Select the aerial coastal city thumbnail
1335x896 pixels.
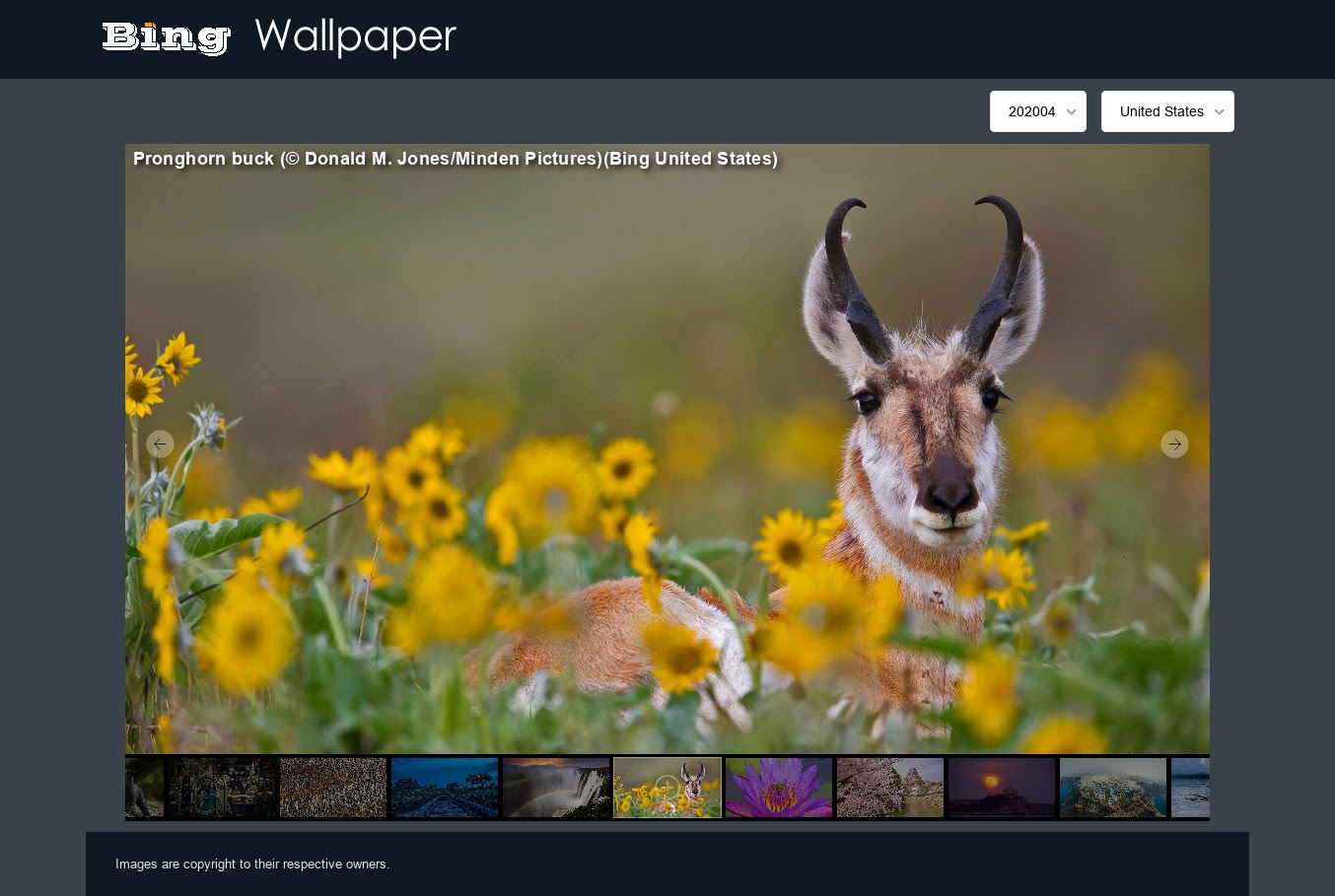[1113, 788]
